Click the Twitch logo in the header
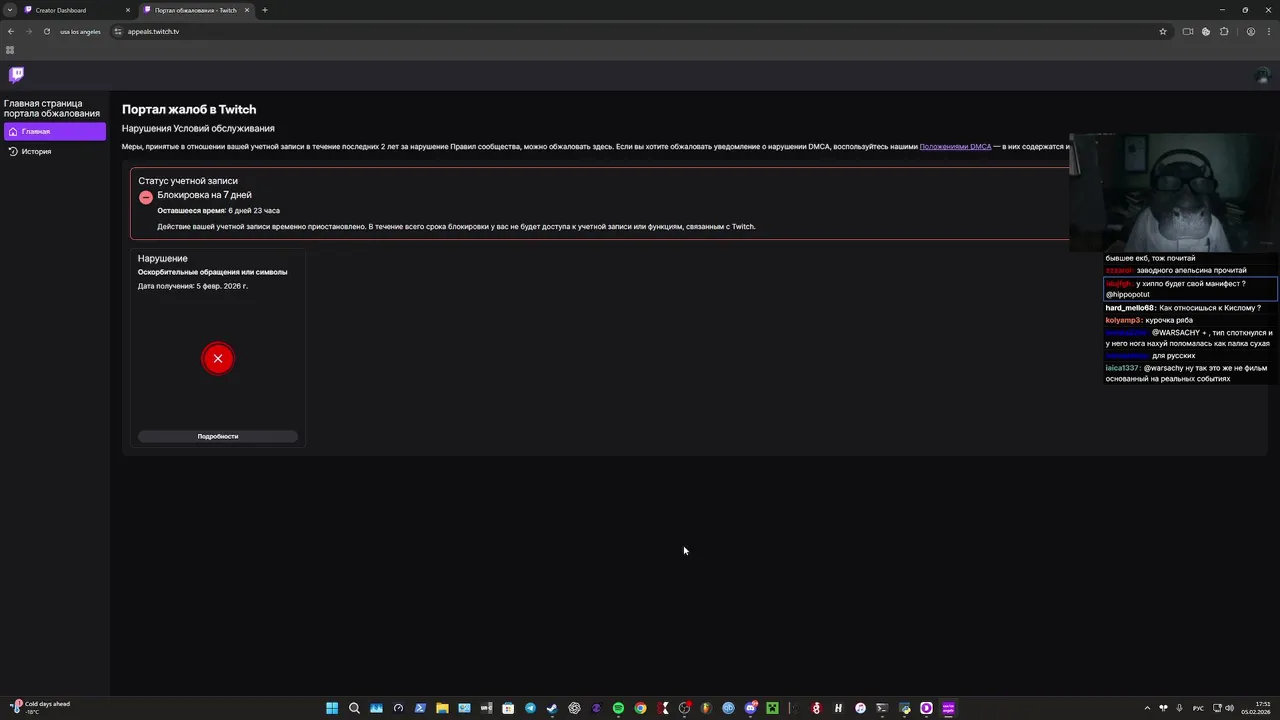 click(16, 74)
